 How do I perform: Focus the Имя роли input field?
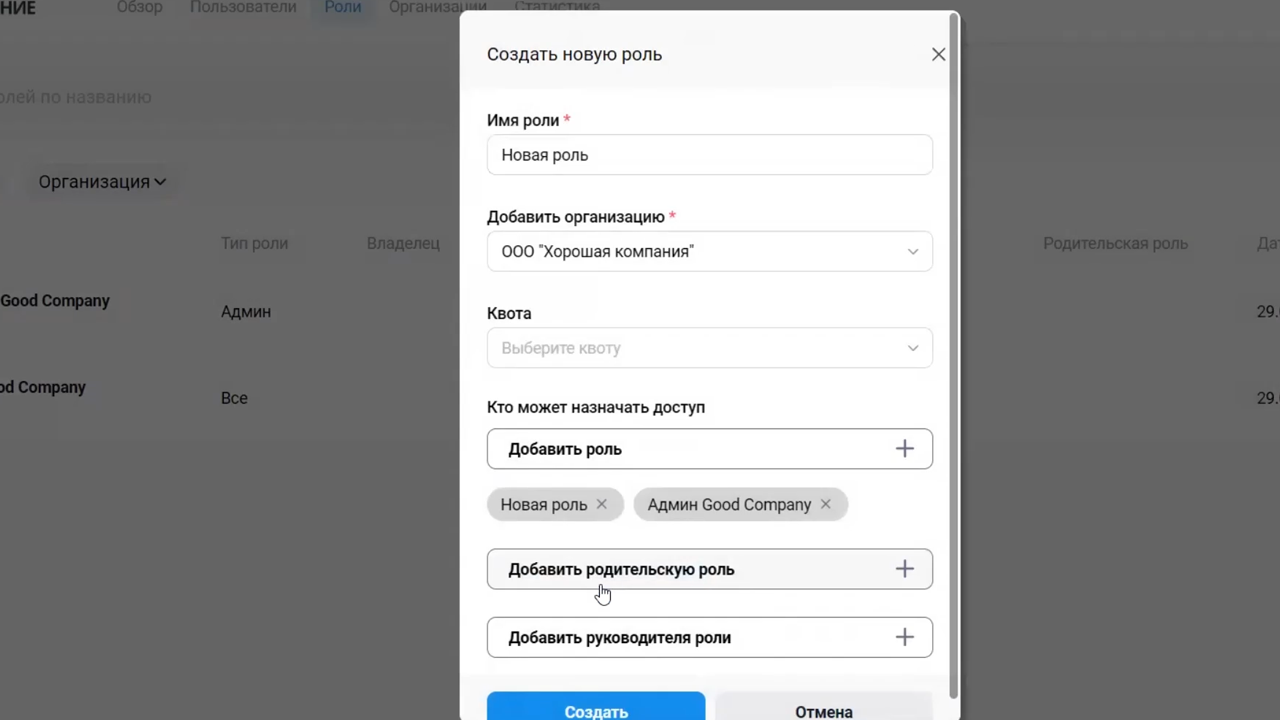[x=709, y=155]
